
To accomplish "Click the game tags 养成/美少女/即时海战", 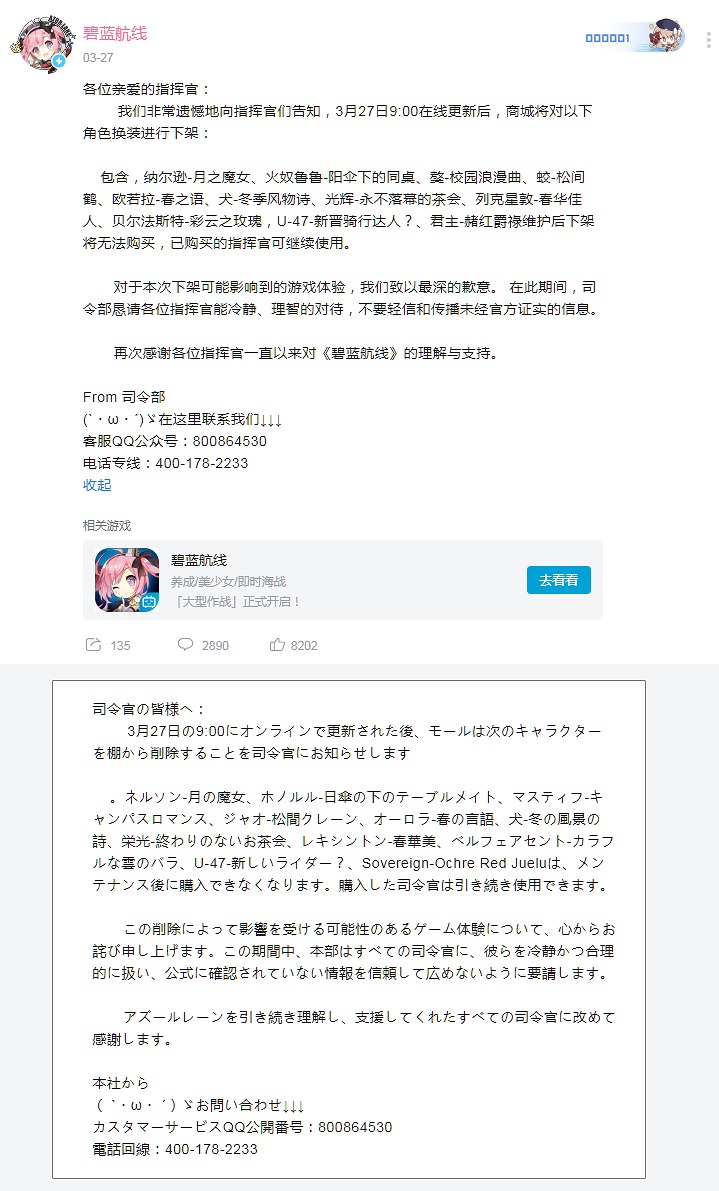I will 229,581.
